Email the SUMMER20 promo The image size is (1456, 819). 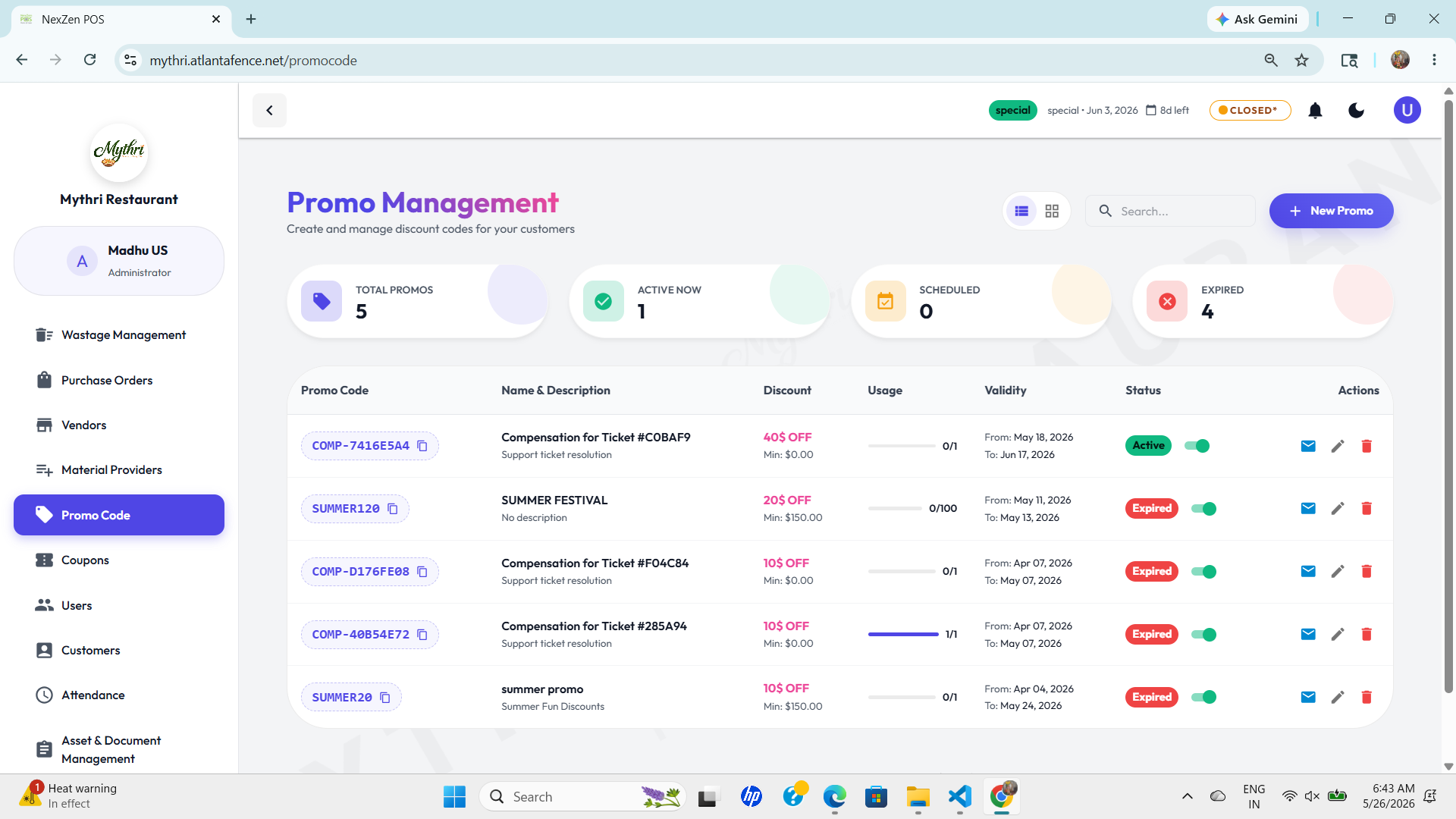tap(1308, 697)
